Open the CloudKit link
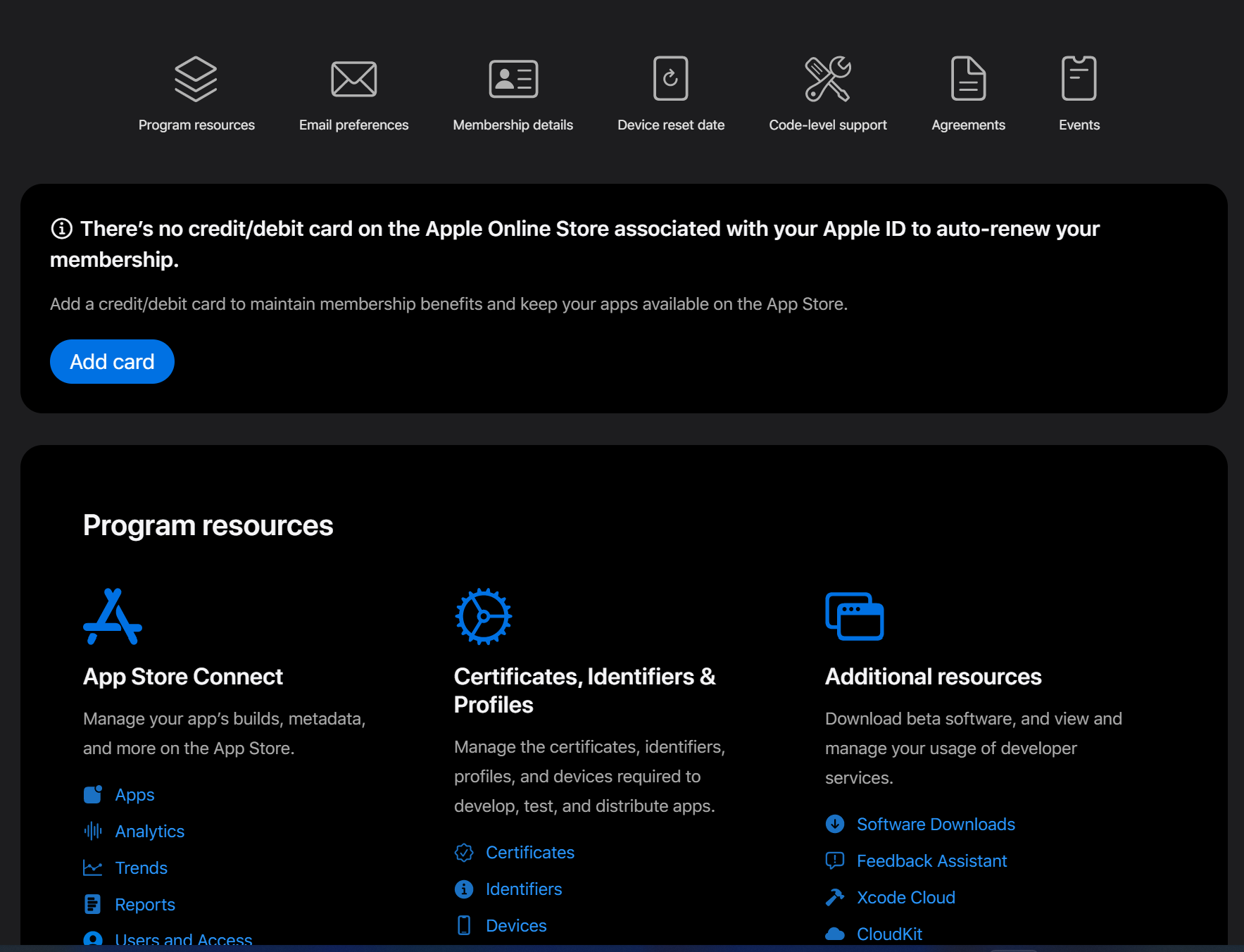Viewport: 1244px width, 952px height. coord(889,934)
